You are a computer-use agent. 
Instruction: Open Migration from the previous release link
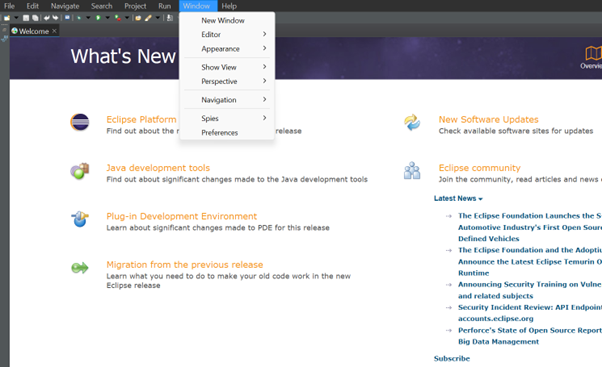click(185, 265)
